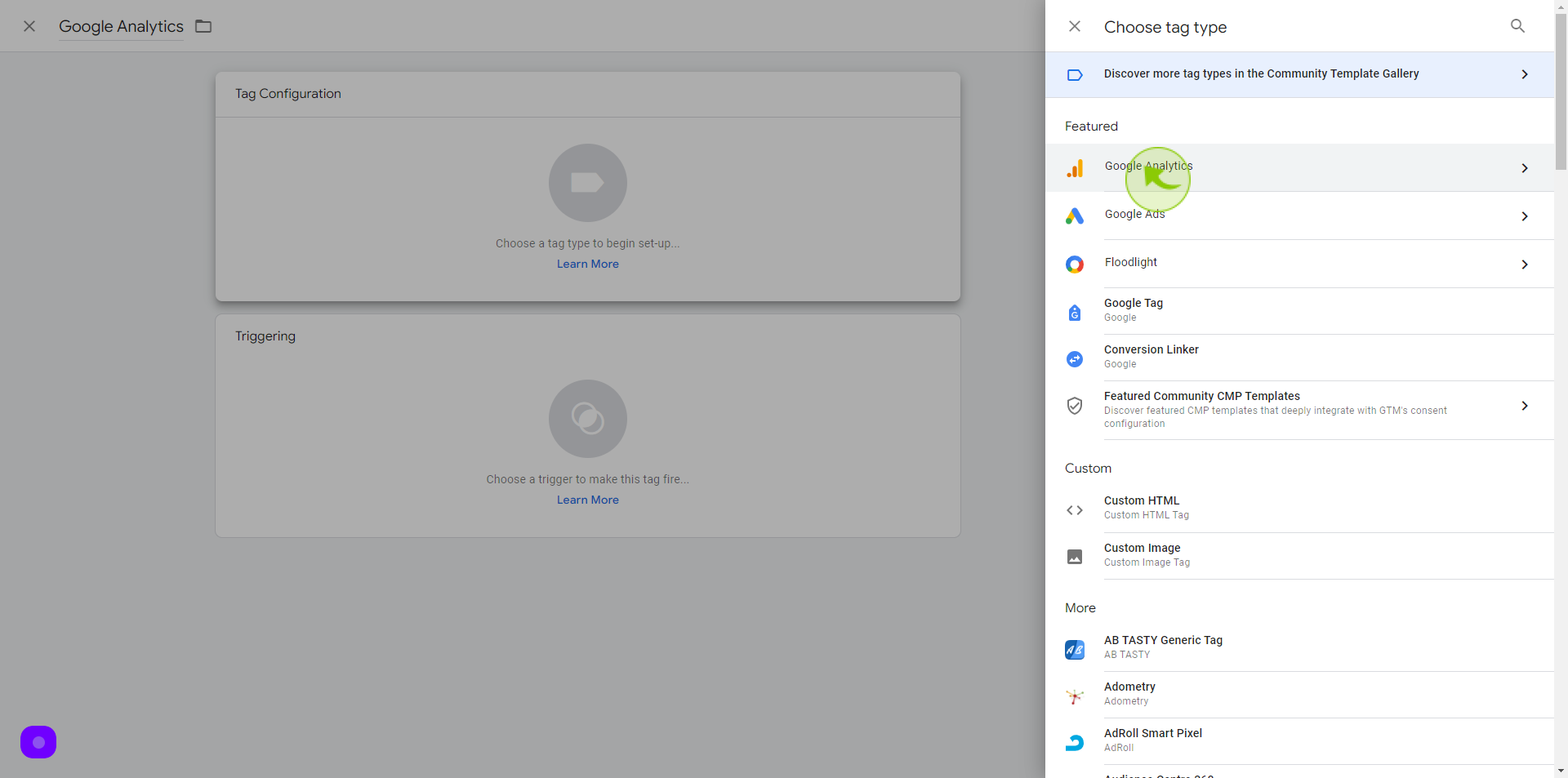Open search in tag type panel
Screen dimensions: 1568x778
(1517, 26)
